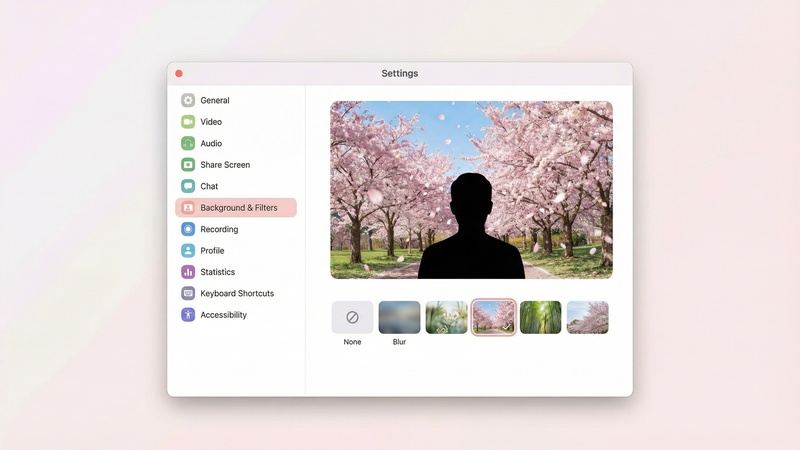
Task: Select the Chat settings label
Action: (209, 186)
